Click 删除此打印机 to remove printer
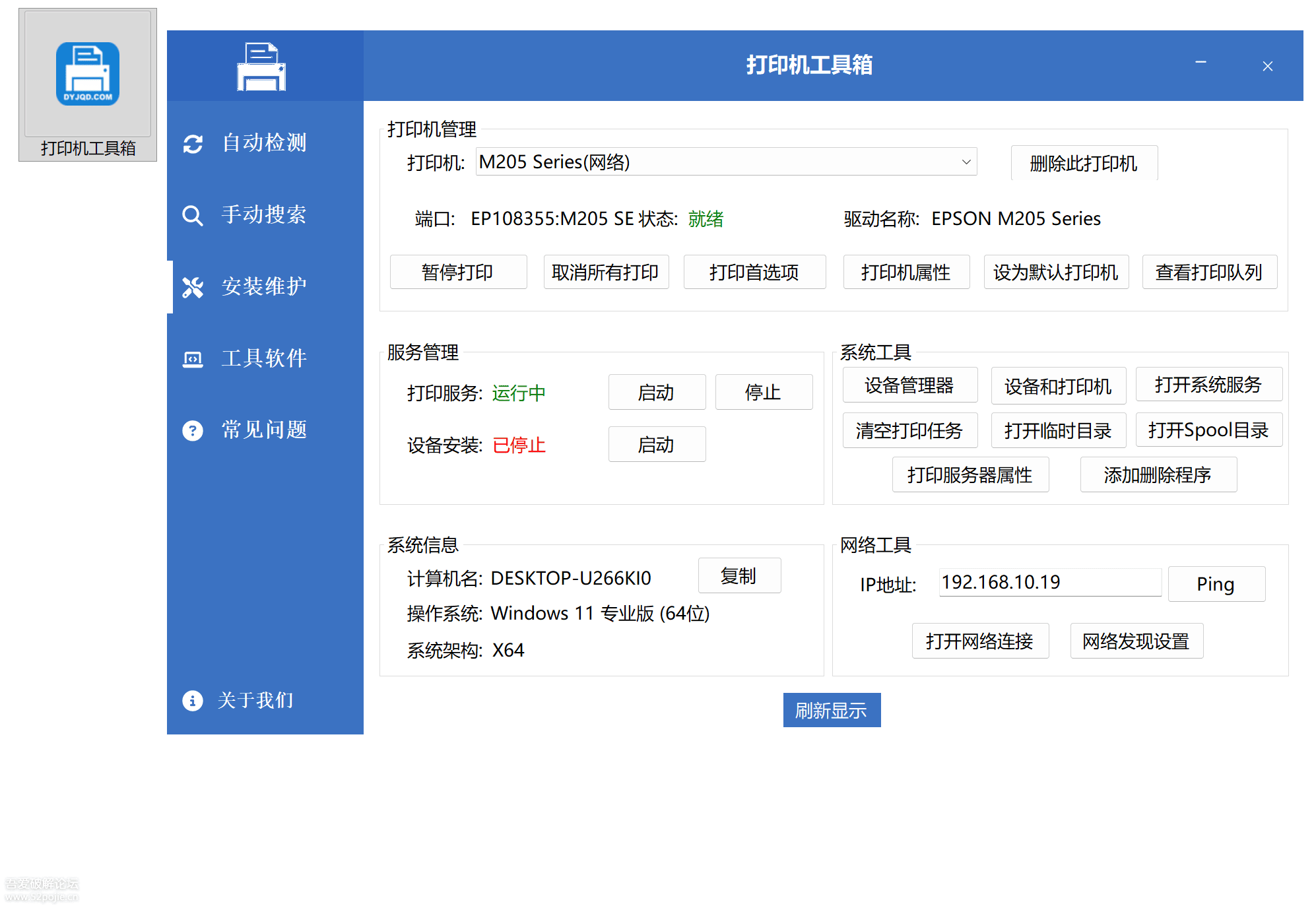Viewport: 1316px width, 908px height. click(1084, 163)
